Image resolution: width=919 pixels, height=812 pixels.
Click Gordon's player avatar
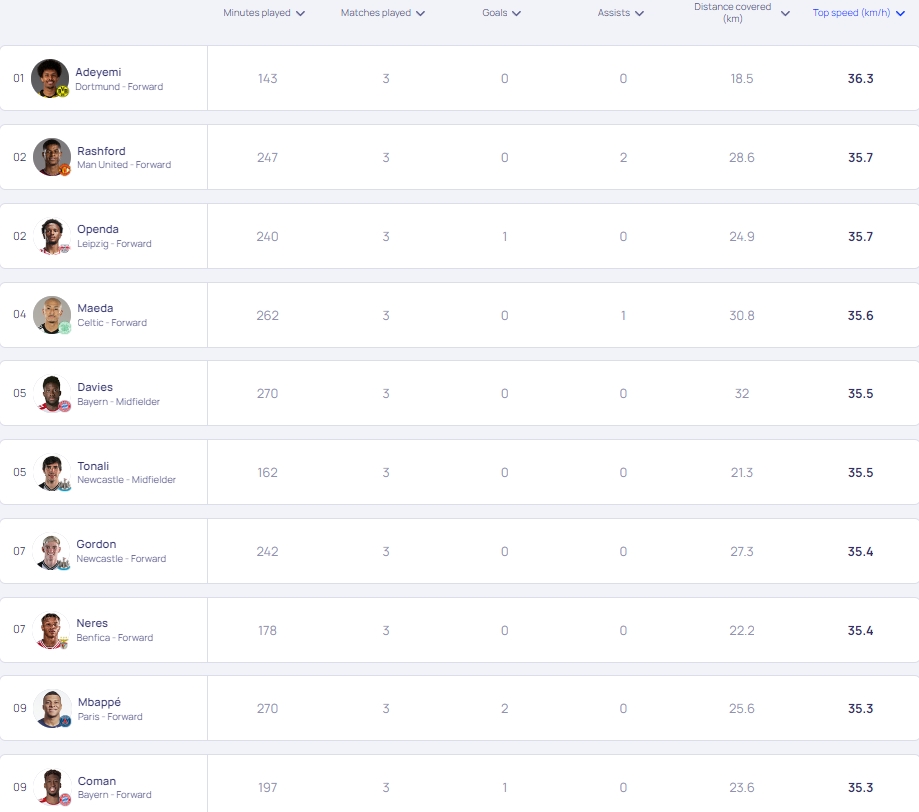52,551
